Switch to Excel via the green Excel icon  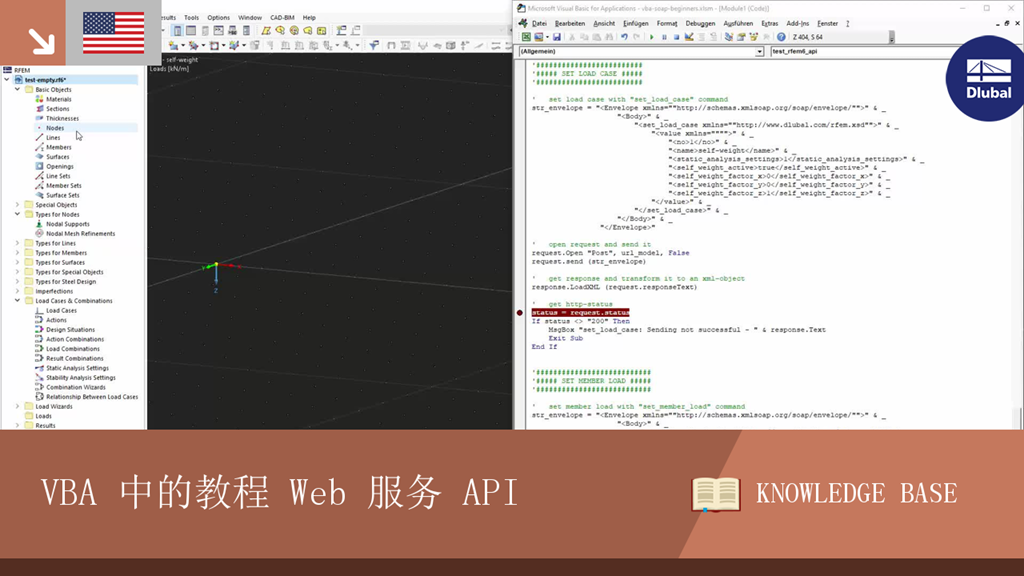click(526, 37)
